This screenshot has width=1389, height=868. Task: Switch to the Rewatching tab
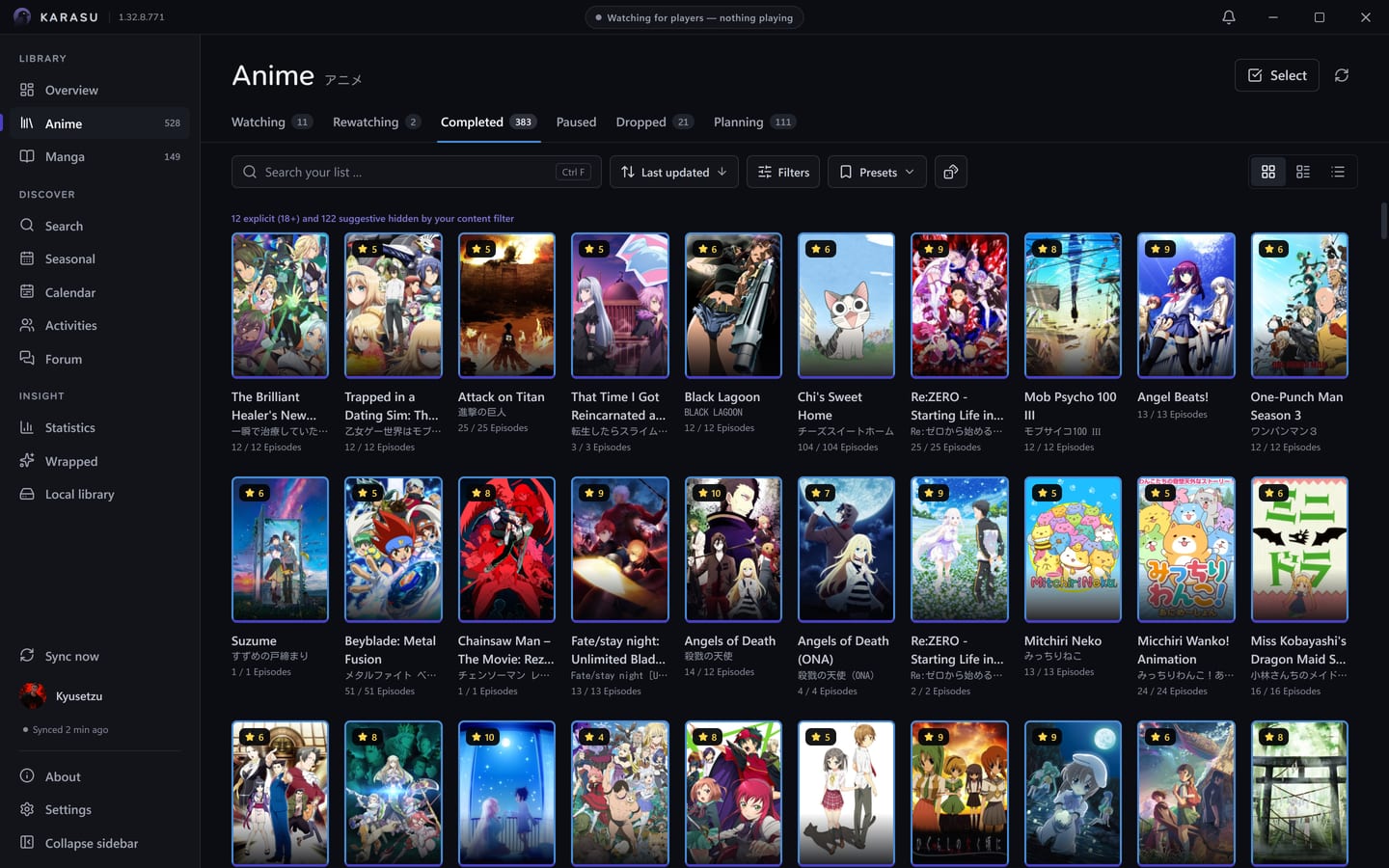click(x=376, y=122)
